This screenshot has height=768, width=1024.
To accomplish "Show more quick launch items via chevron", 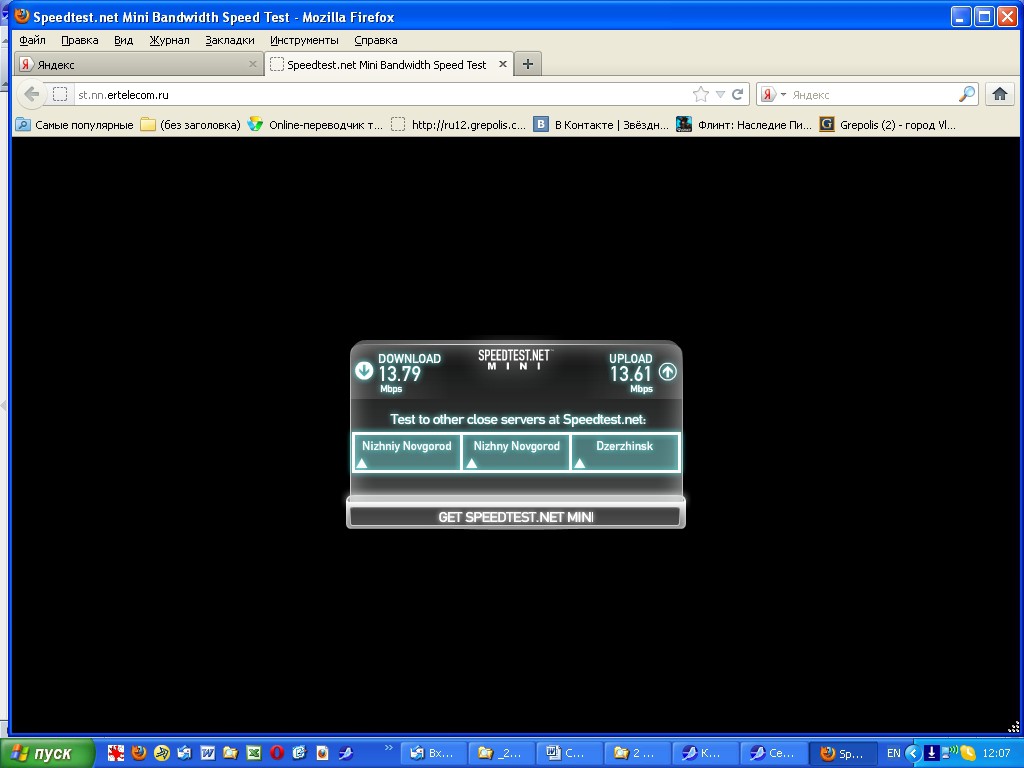I will tap(389, 748).
